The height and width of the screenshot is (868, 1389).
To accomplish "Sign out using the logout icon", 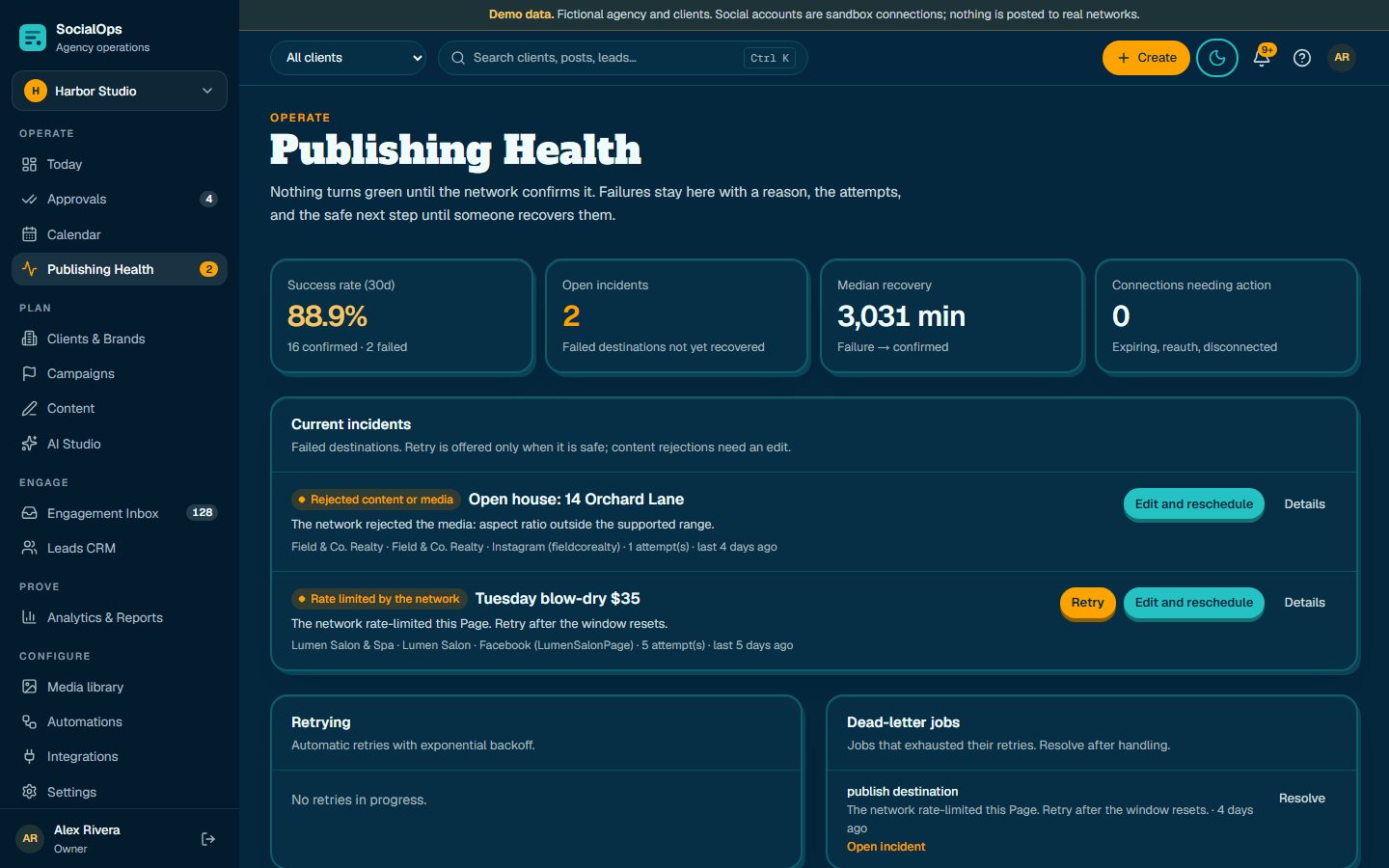I will pos(208,839).
